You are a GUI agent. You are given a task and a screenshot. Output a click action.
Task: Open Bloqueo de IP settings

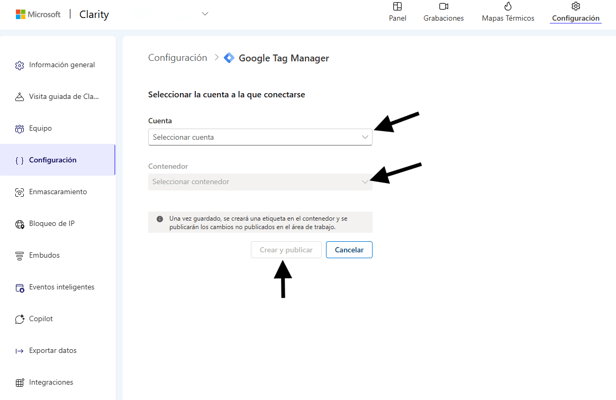click(x=58, y=224)
